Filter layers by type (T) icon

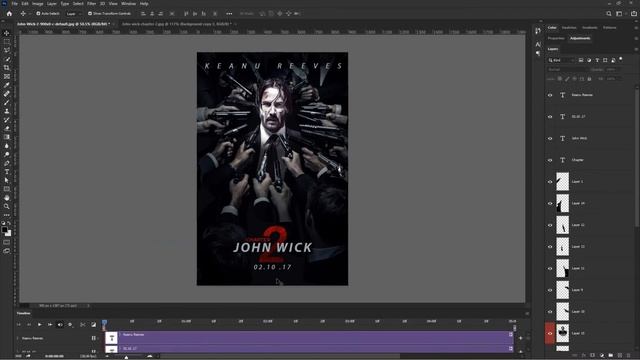click(x=597, y=60)
